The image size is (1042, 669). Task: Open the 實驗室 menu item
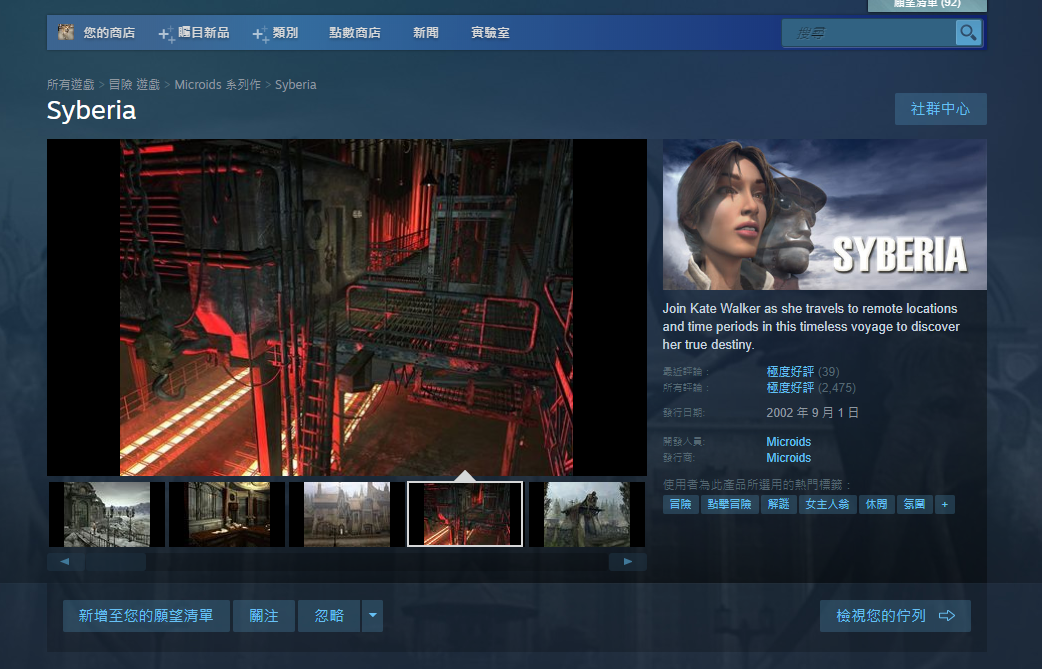click(490, 33)
